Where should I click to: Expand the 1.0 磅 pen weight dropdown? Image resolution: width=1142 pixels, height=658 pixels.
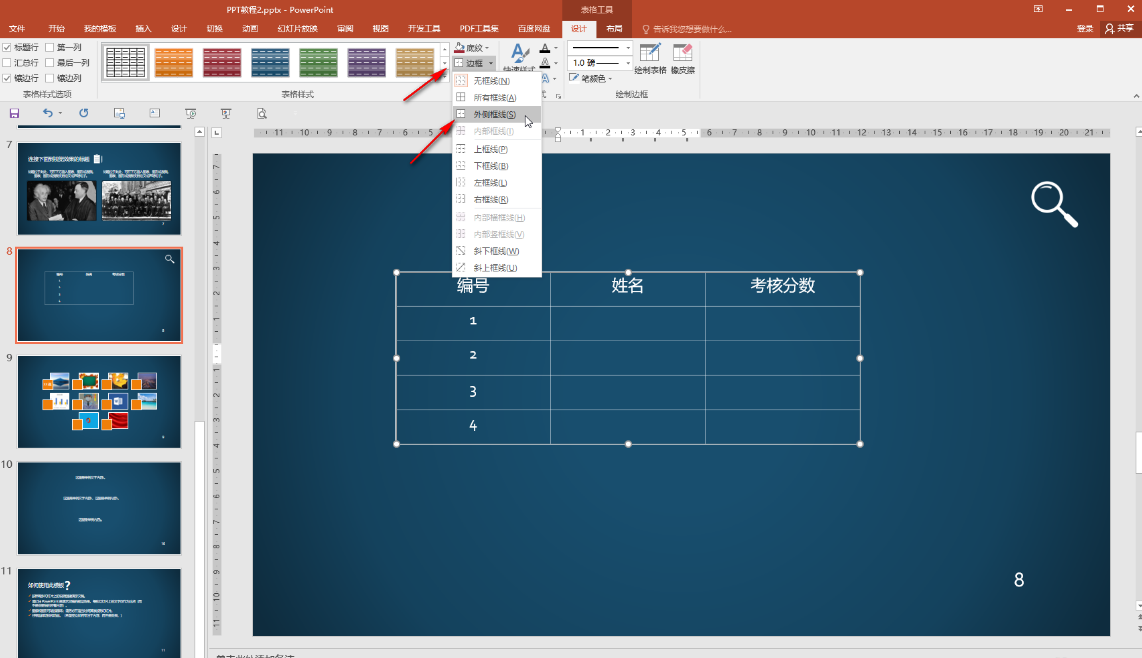coord(600,63)
